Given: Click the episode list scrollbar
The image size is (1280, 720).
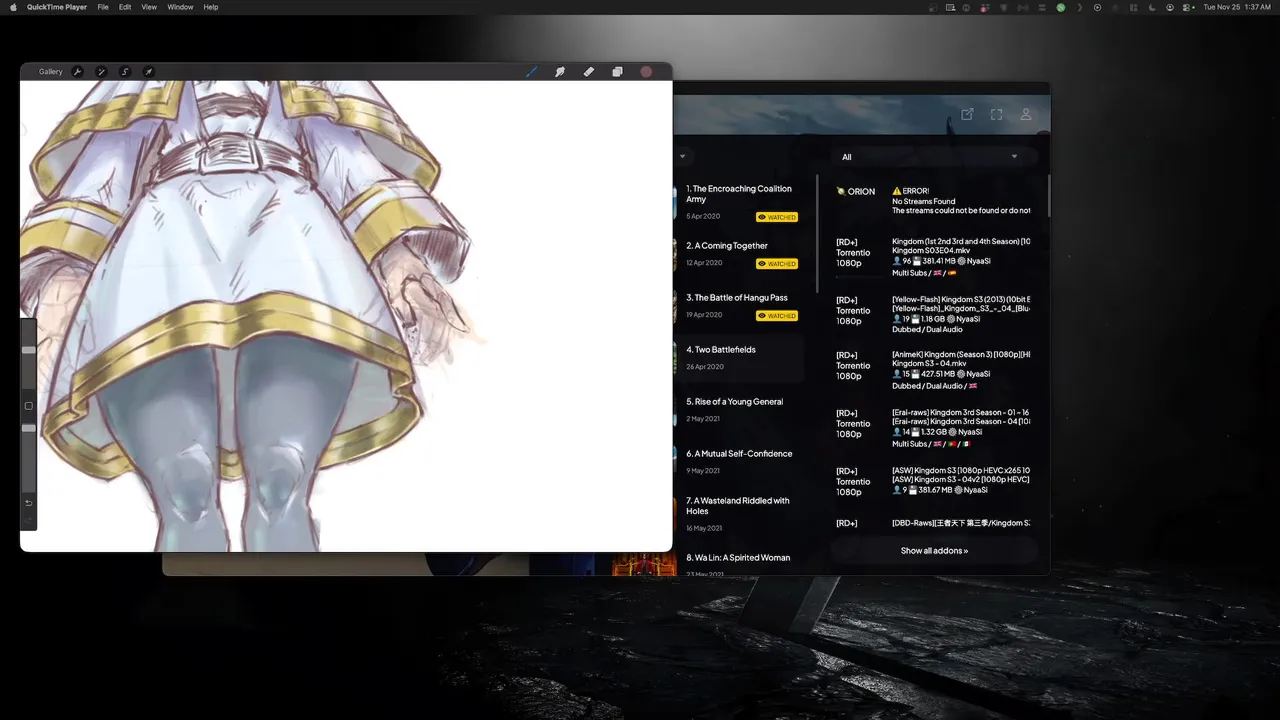Looking at the screenshot, I should coord(818,235).
